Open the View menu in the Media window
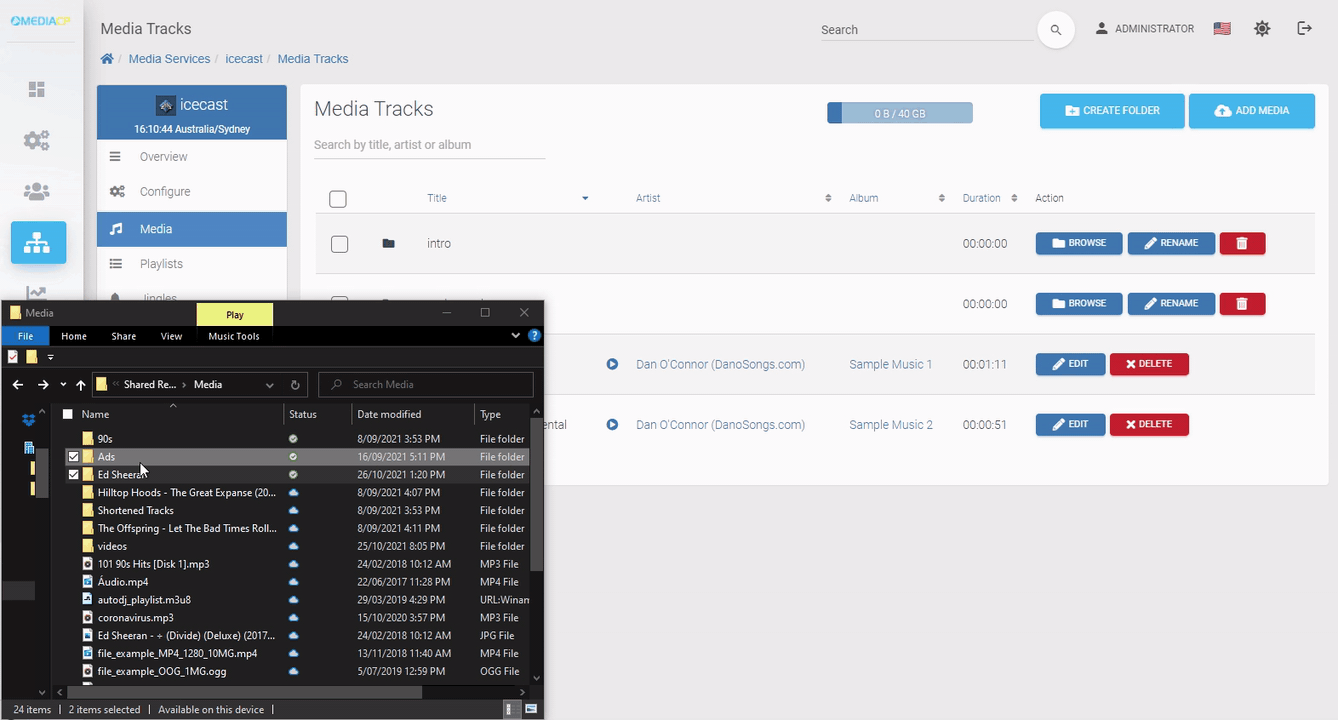 170,336
